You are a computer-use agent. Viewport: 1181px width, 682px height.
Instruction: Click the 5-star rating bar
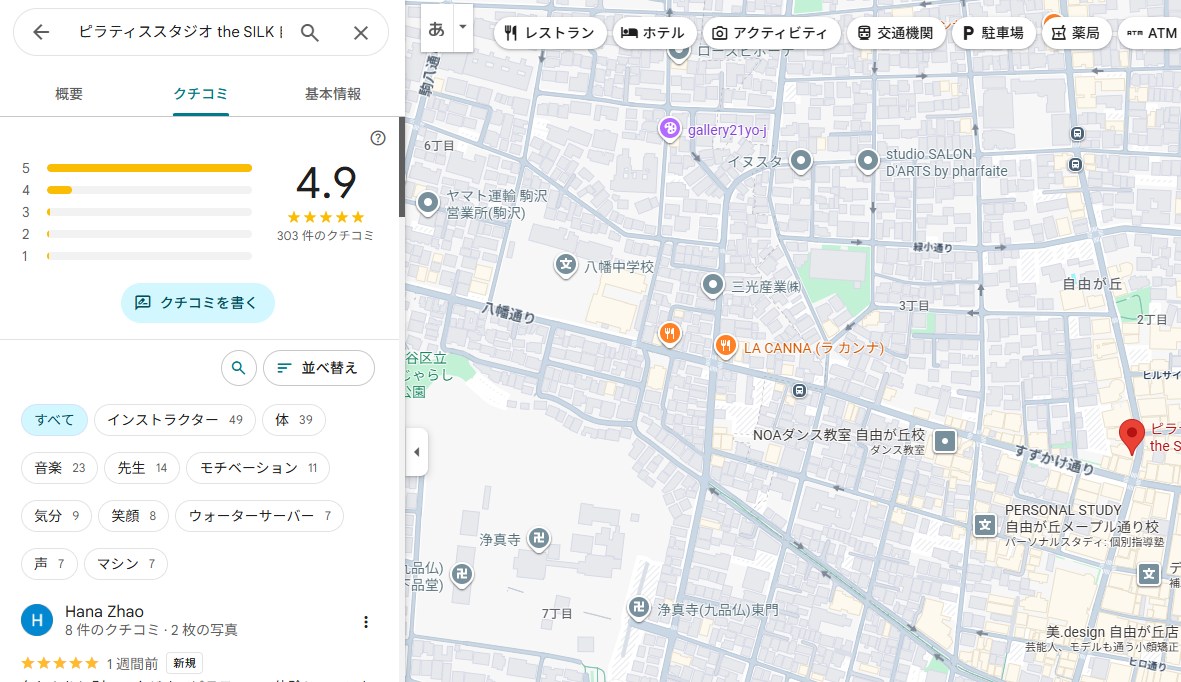coord(149,168)
